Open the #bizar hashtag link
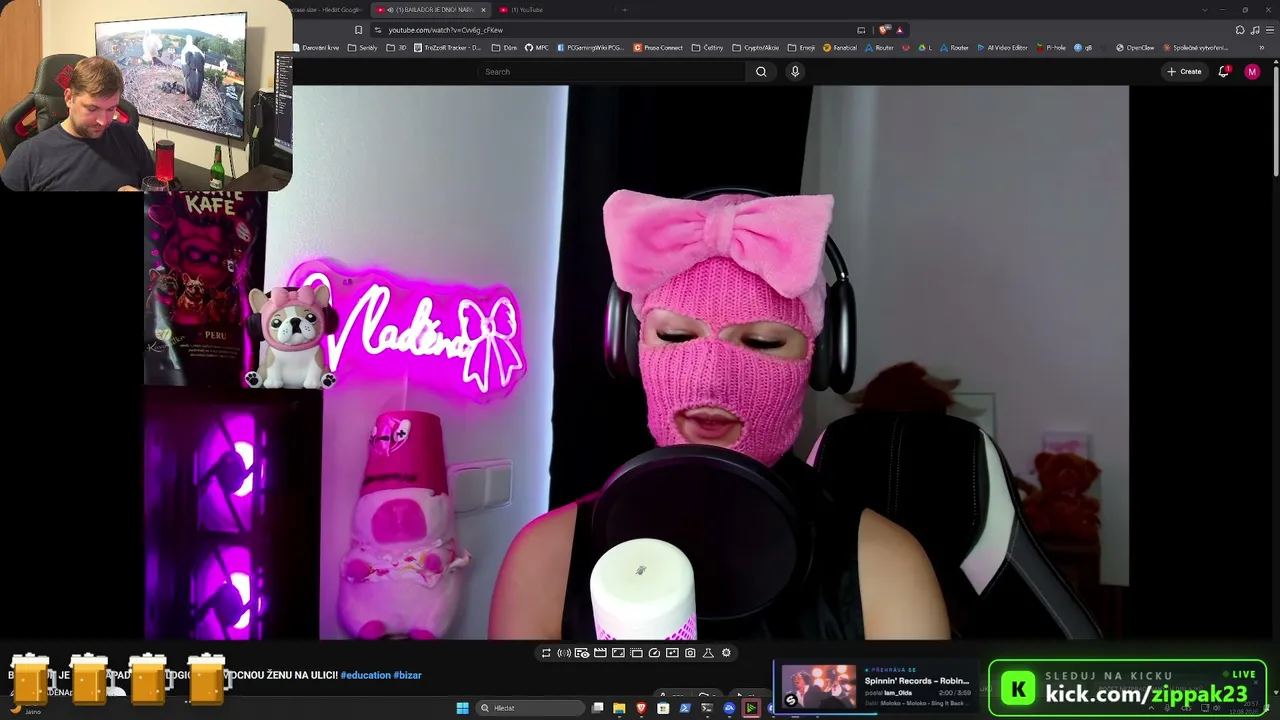 pyautogui.click(x=408, y=675)
